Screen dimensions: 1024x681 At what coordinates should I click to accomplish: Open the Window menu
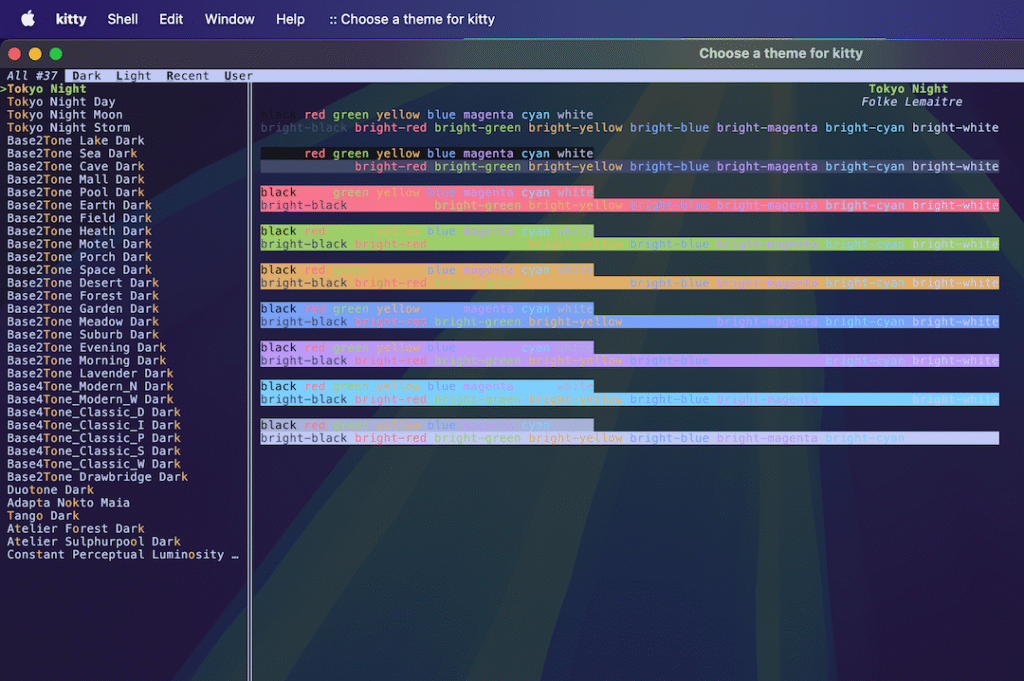coord(229,19)
